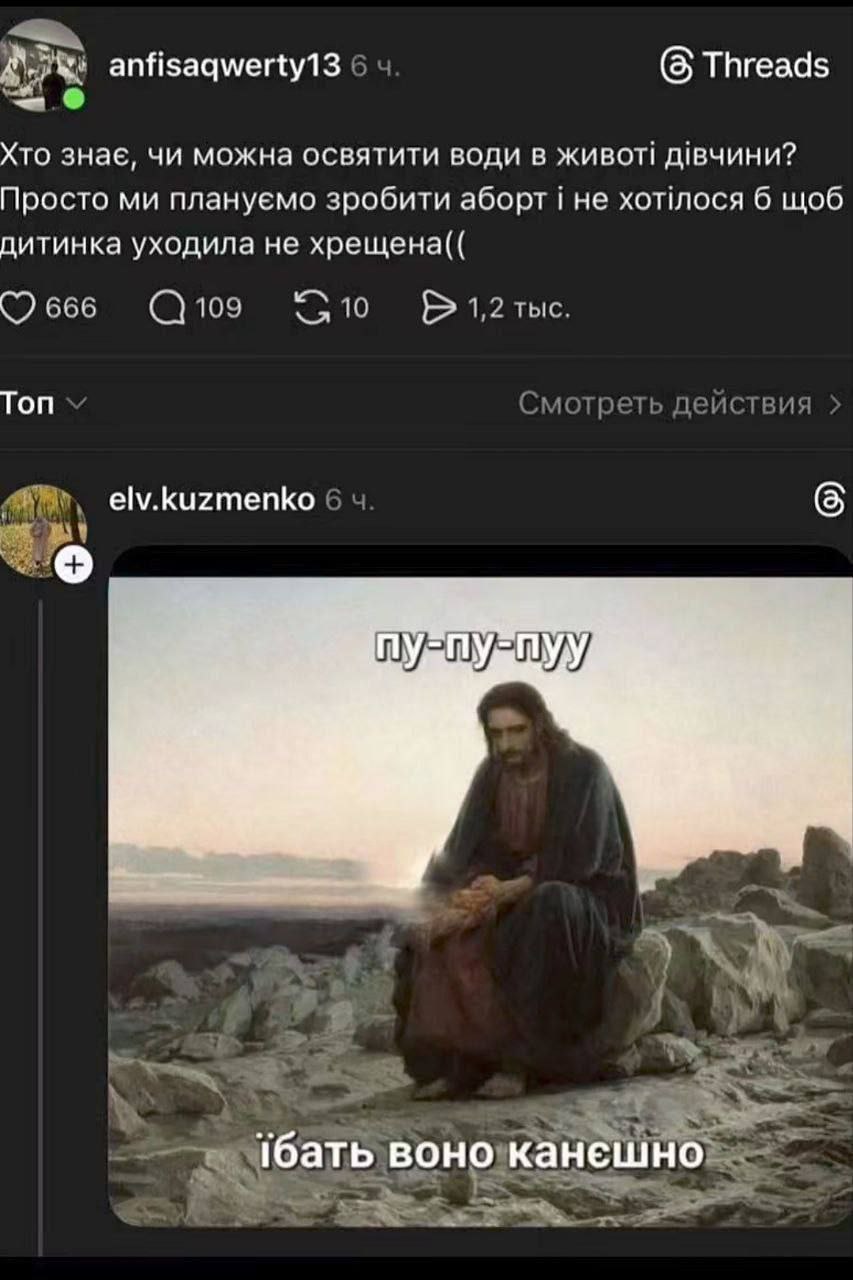The image size is (853, 1280).
Task: Click Threads logo at top right
Action: (745, 66)
